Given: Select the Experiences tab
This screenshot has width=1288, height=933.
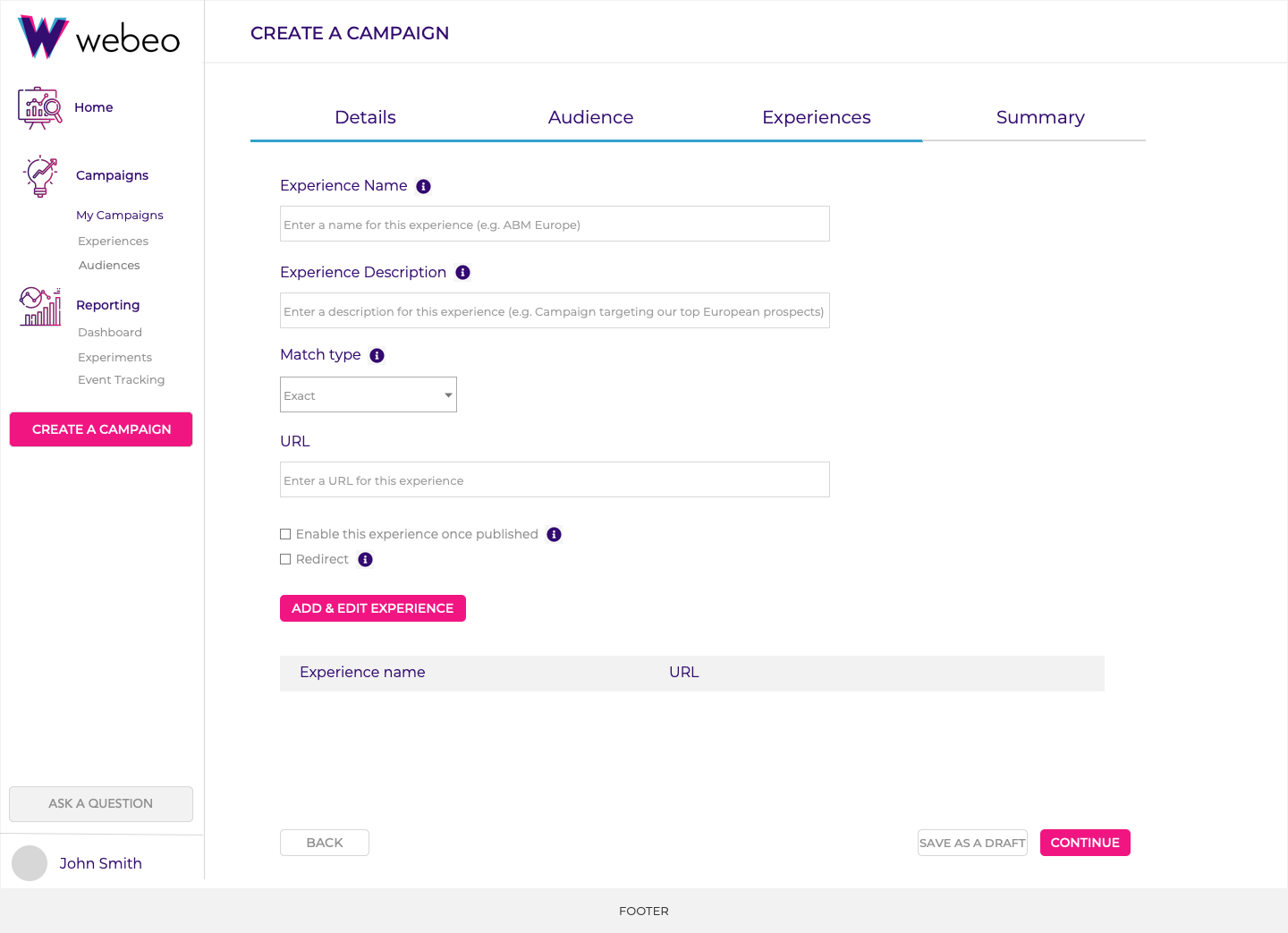Looking at the screenshot, I should click(816, 117).
